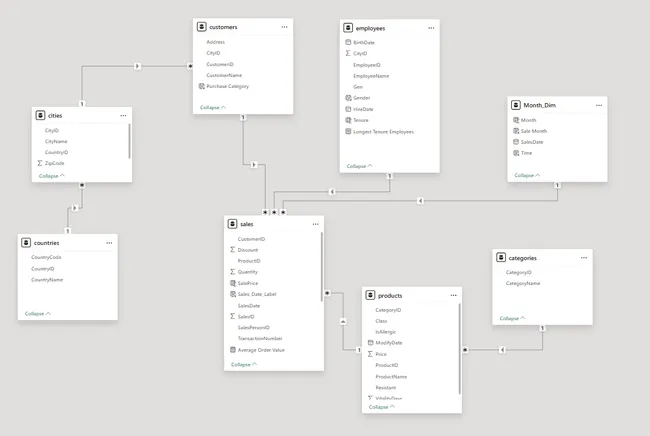Click the calendar icon next to BirthDate
Viewport: 650px width, 436px height.
click(x=348, y=42)
